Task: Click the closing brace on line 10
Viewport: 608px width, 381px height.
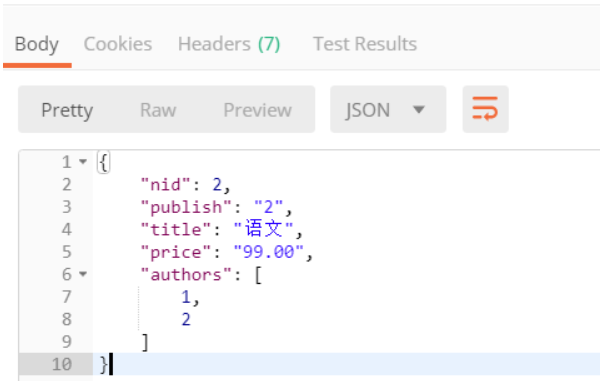Action: pos(104,365)
